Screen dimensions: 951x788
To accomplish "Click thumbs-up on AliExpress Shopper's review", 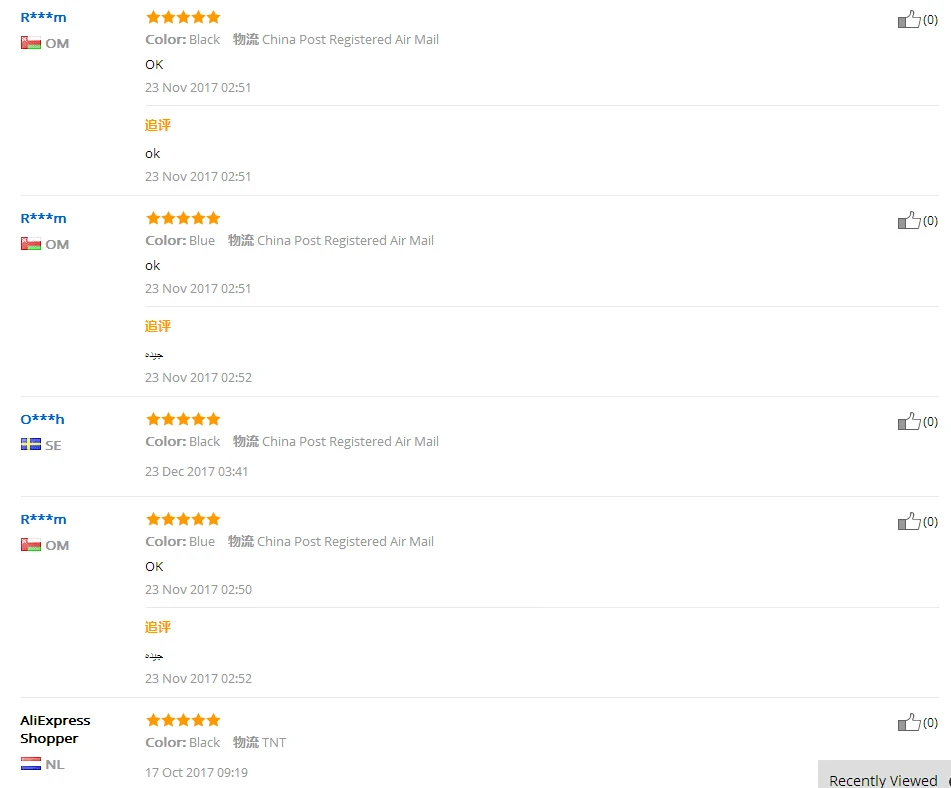I will pos(908,722).
